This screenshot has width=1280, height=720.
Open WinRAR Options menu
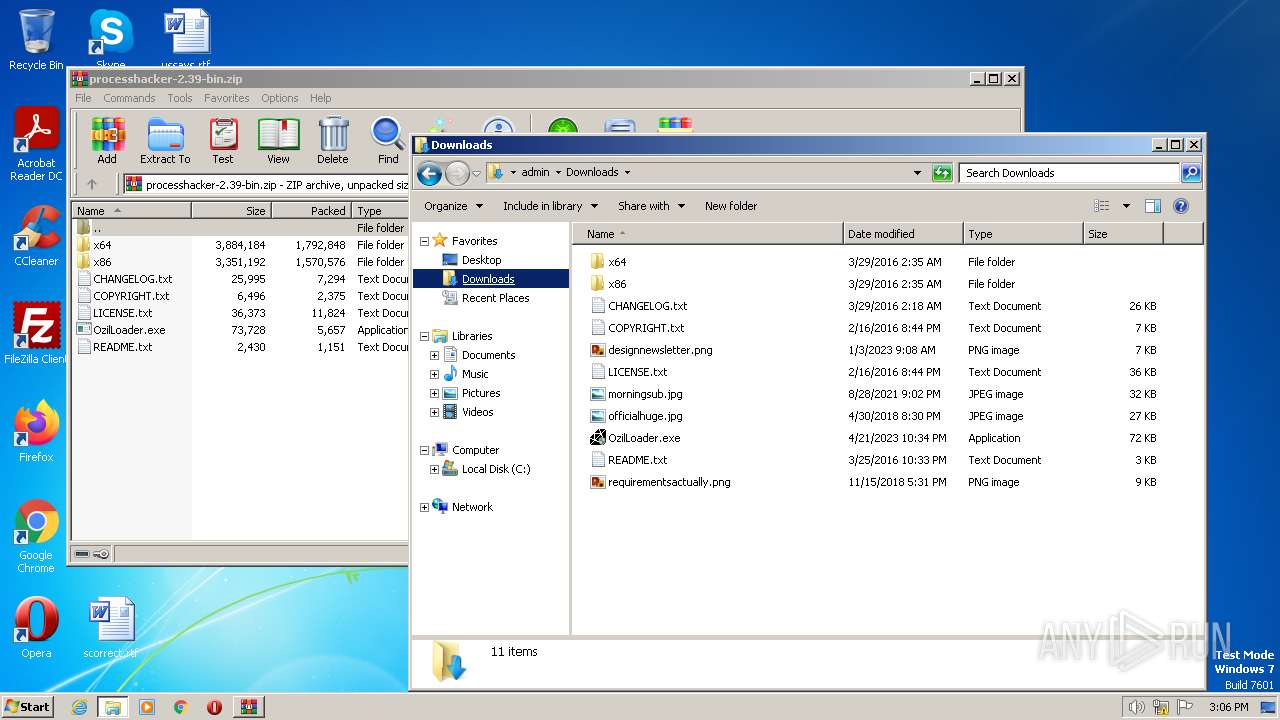pyautogui.click(x=280, y=98)
